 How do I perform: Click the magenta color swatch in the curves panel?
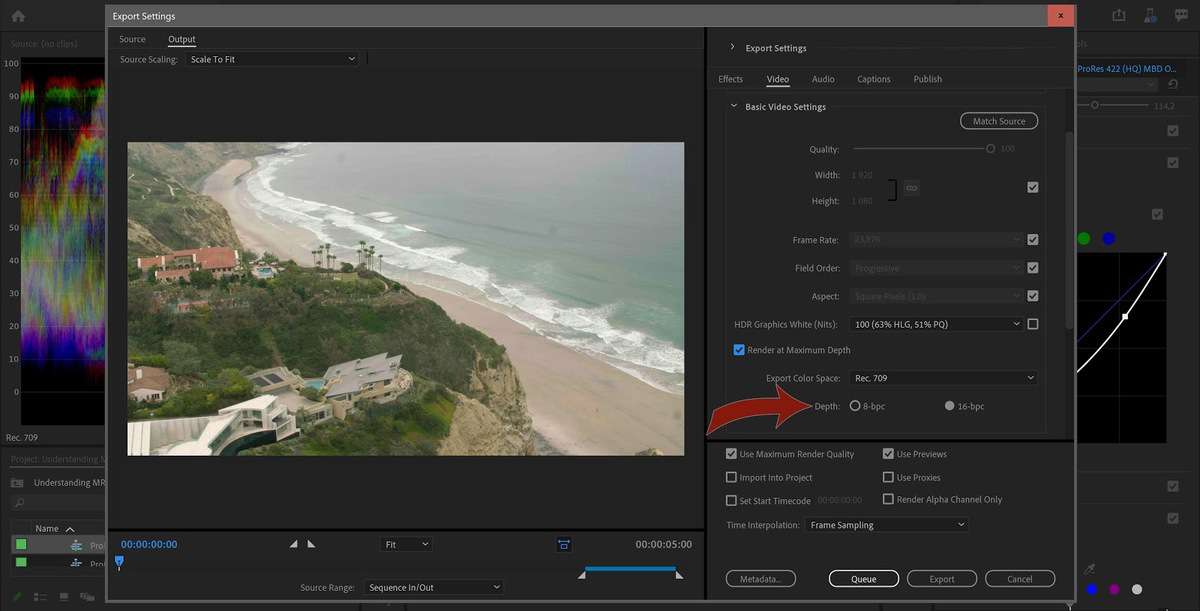pyautogui.click(x=1113, y=589)
